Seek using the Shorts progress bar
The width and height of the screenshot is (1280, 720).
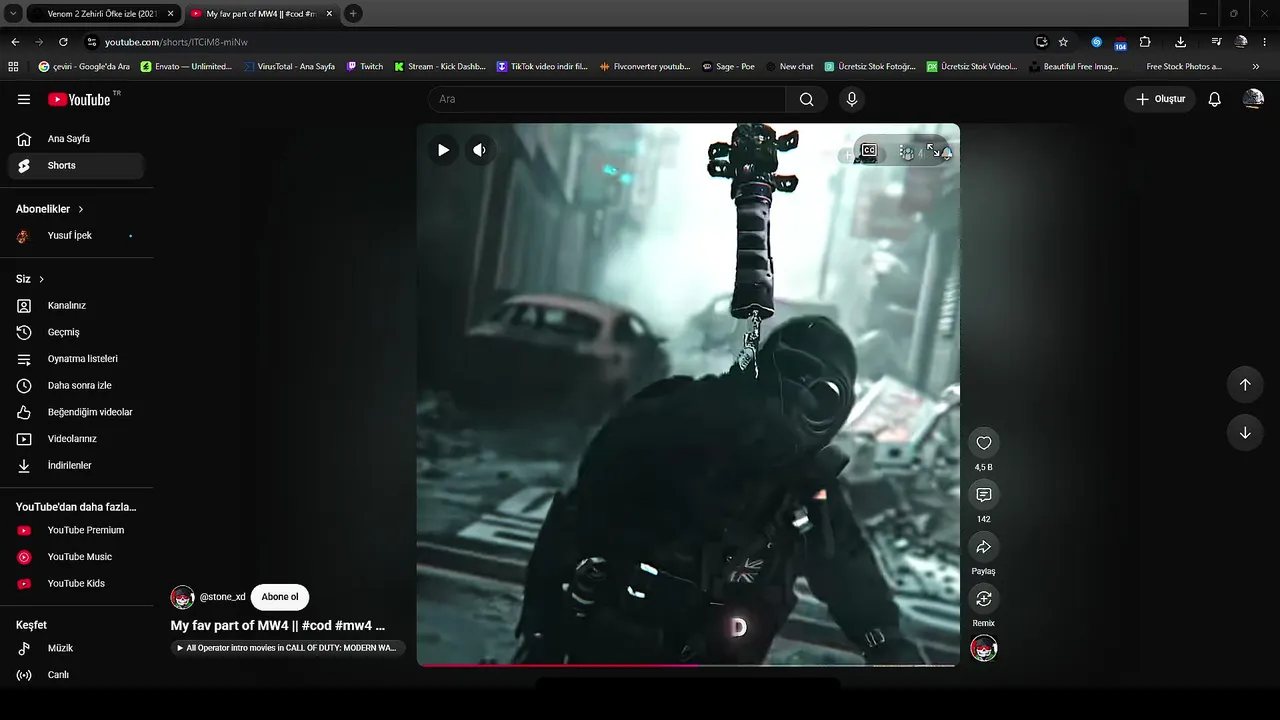click(688, 664)
